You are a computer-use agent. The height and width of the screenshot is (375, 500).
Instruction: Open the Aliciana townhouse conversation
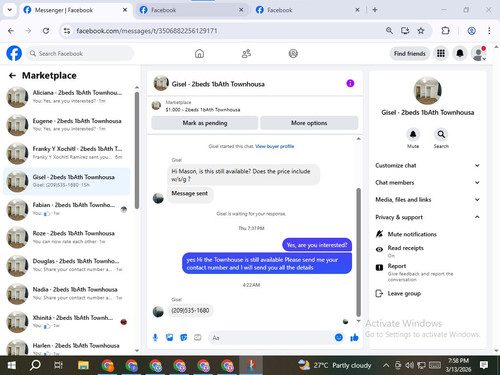67,97
